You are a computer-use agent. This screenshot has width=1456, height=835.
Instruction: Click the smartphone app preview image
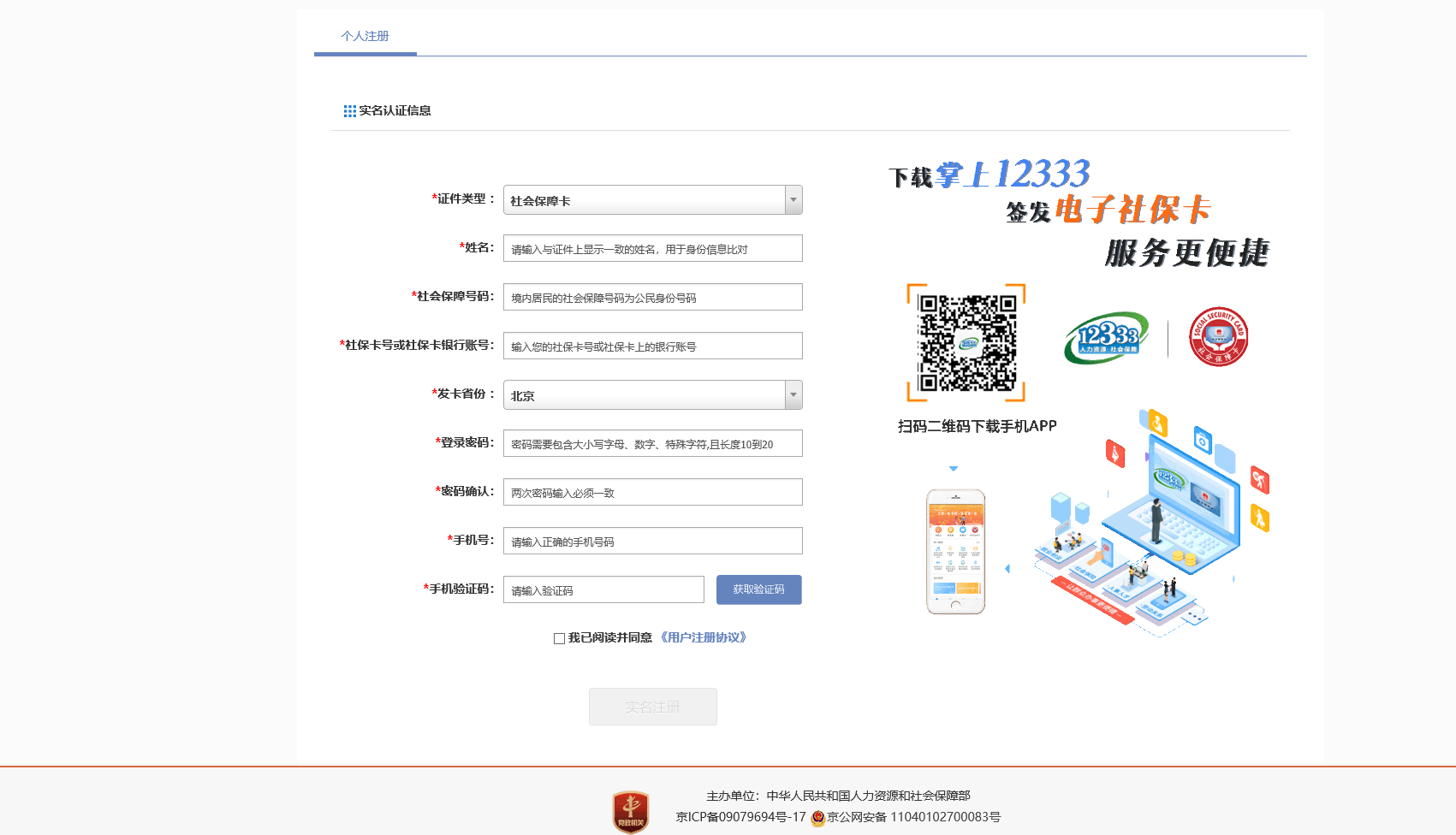(955, 551)
